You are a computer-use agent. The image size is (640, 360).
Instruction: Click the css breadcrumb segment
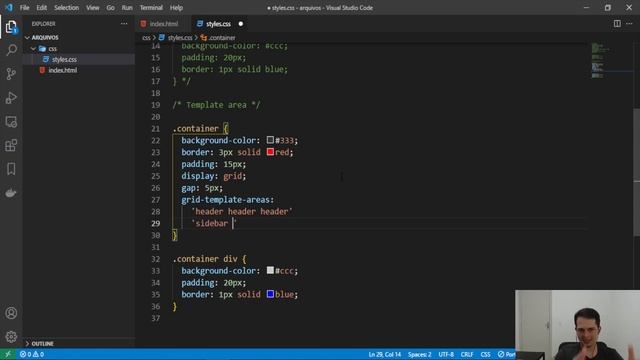click(146, 38)
